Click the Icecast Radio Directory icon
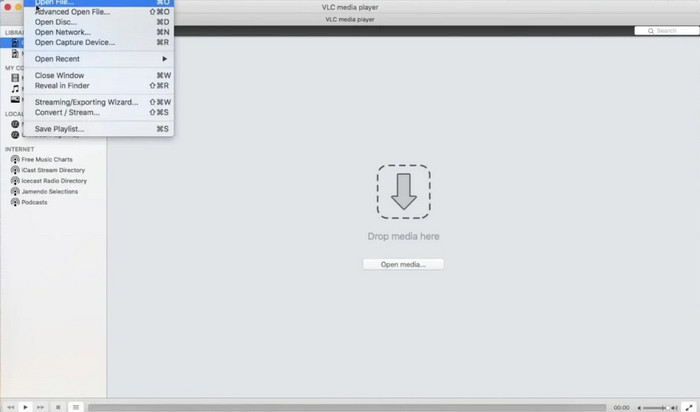Viewport: 700px width, 412px height. (15, 181)
